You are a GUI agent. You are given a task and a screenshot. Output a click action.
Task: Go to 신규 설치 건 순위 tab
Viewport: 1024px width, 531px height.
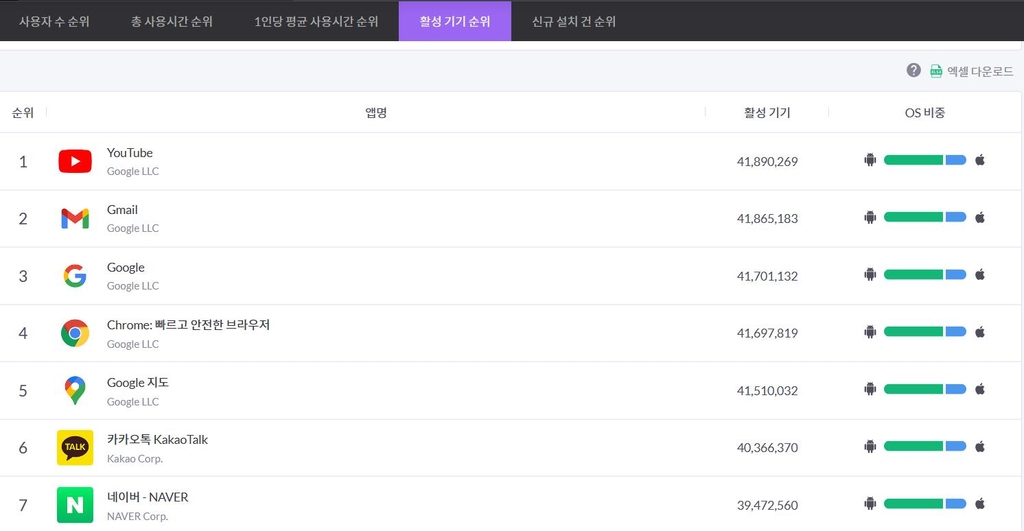574,21
